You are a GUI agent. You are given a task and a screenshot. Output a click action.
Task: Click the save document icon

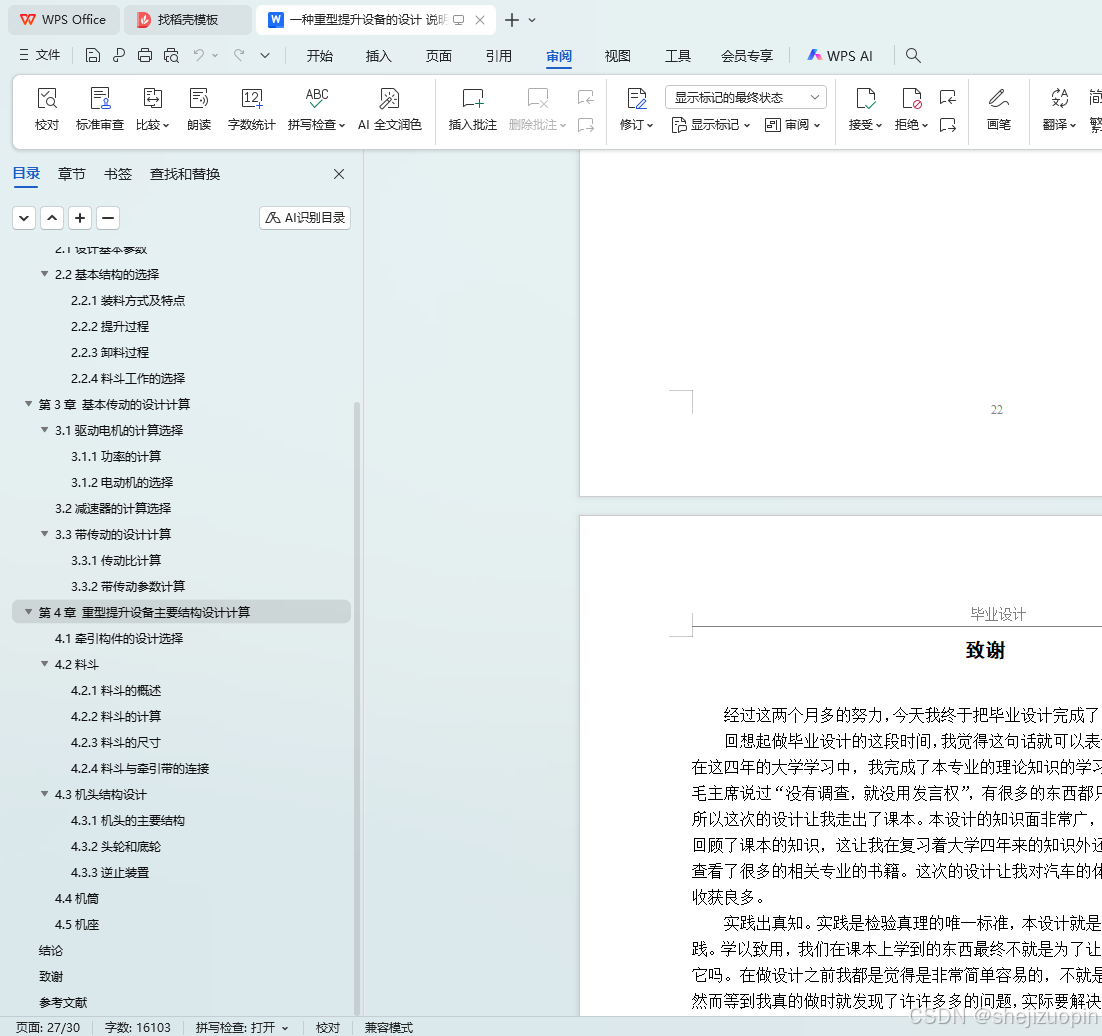click(93, 56)
